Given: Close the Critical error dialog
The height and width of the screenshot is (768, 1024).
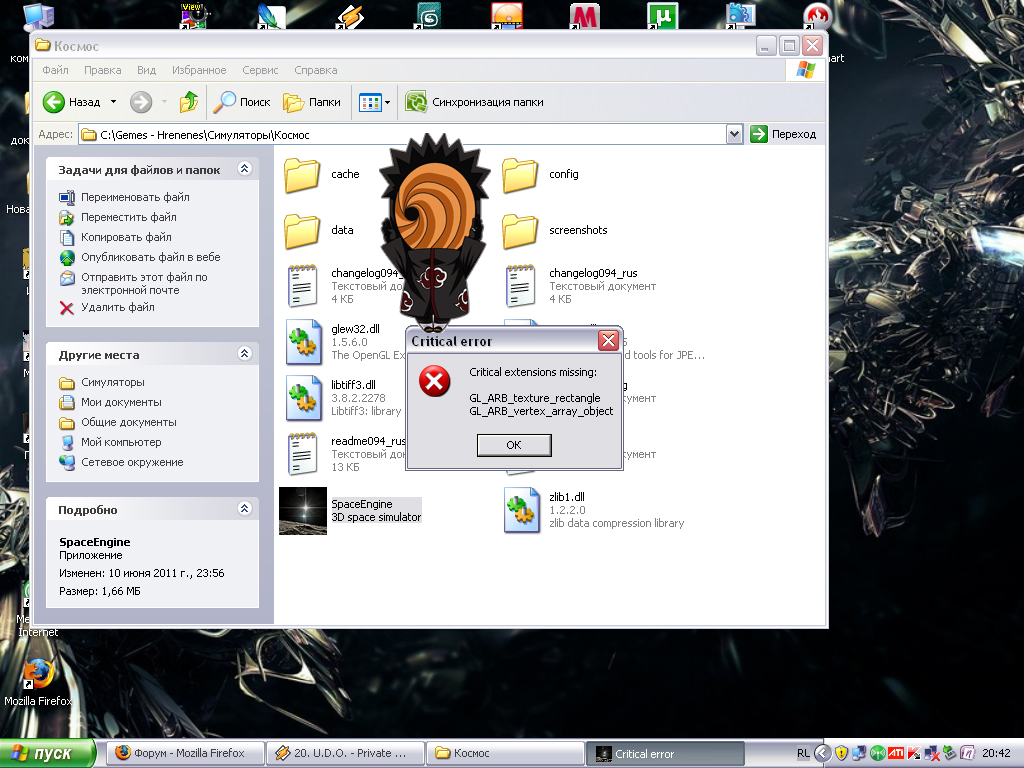Looking at the screenshot, I should (608, 340).
